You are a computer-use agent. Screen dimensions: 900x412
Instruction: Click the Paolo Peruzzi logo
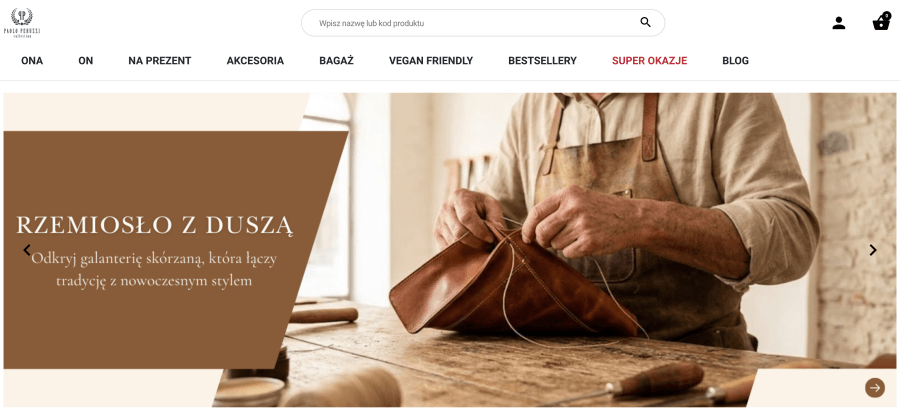[x=22, y=22]
